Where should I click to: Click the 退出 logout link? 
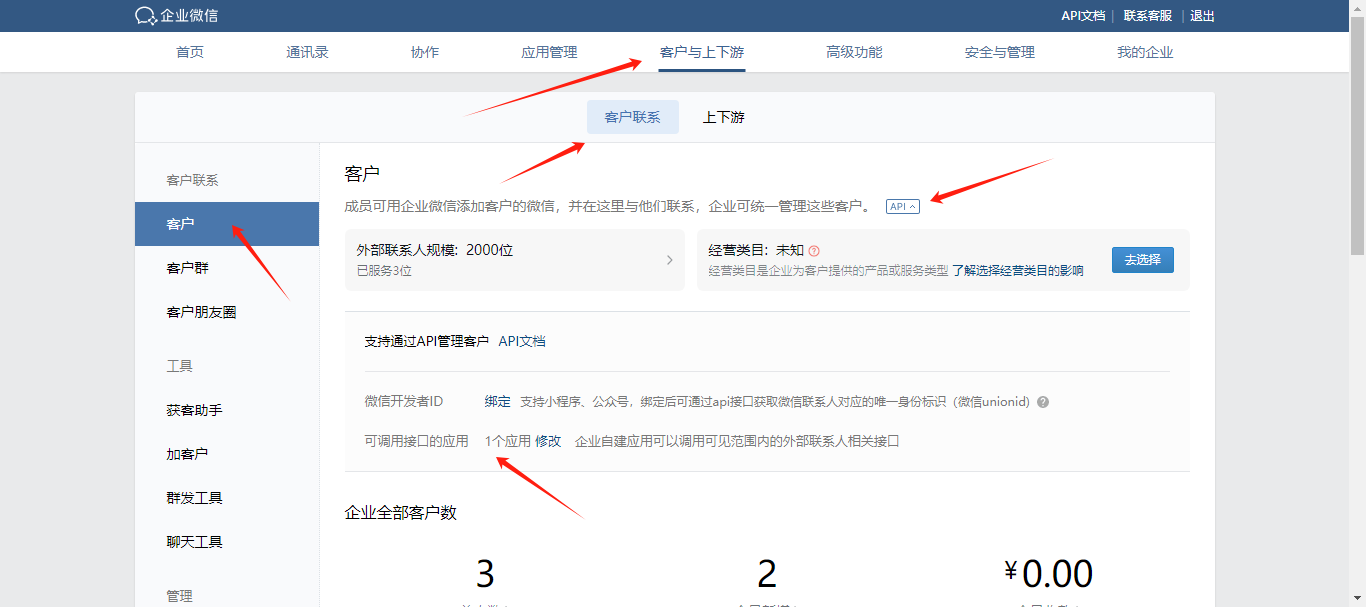pos(1202,16)
